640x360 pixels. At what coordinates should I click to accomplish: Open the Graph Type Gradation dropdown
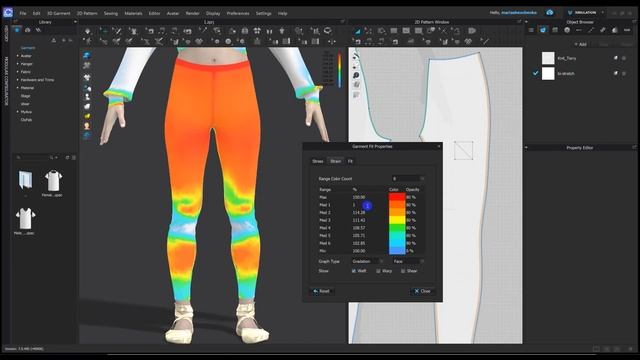coord(368,261)
